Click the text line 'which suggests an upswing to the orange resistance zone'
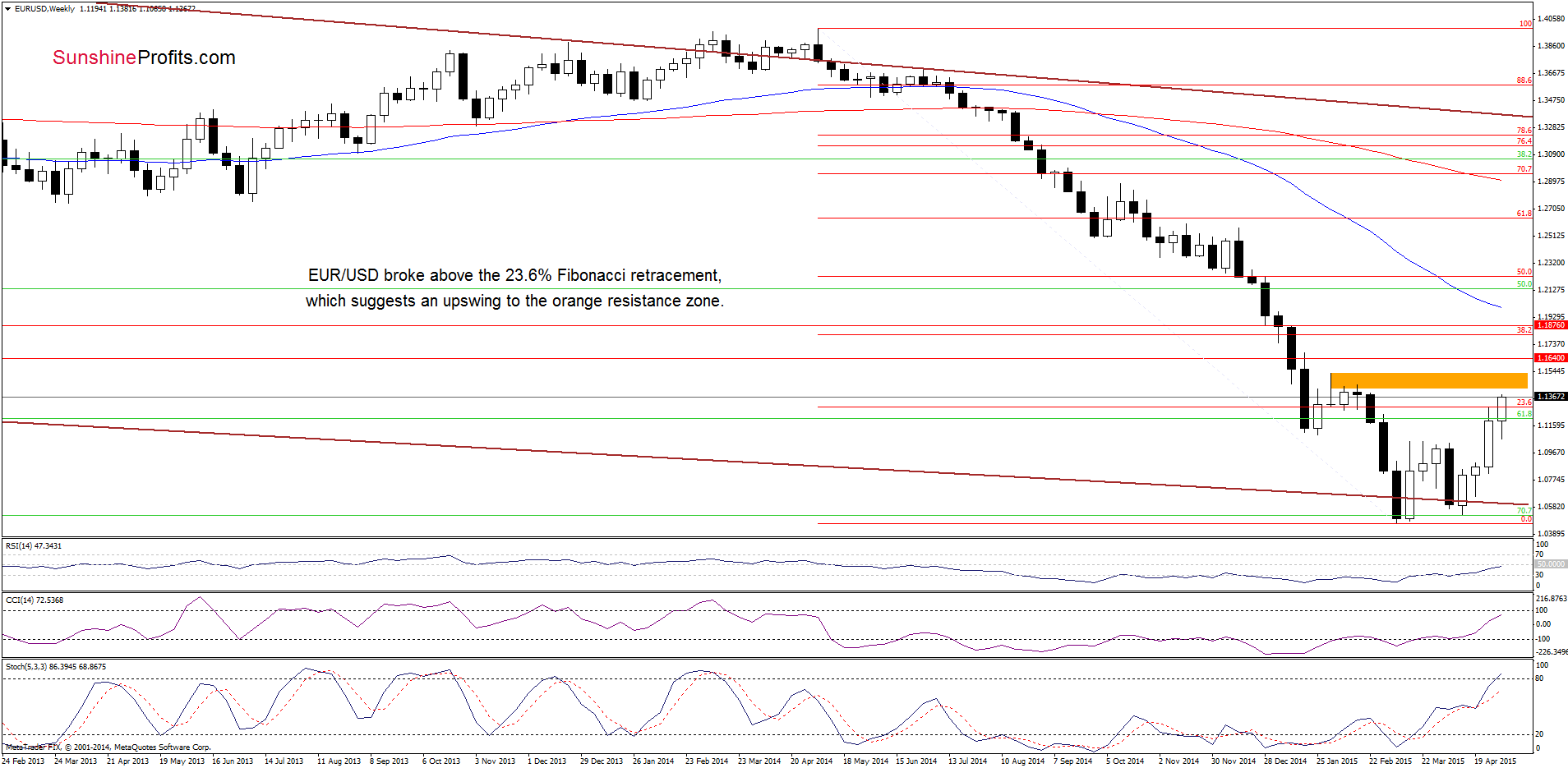The image size is (1568, 768). pos(514,301)
